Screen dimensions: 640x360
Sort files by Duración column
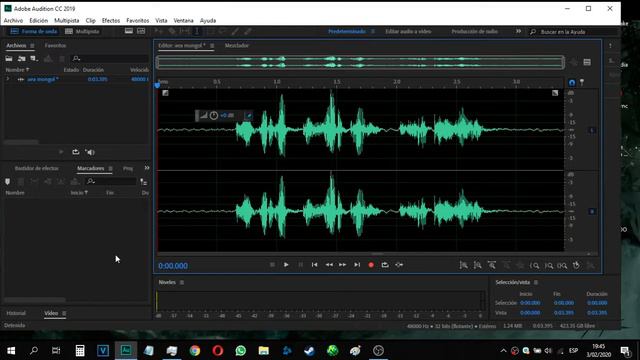tap(93, 70)
